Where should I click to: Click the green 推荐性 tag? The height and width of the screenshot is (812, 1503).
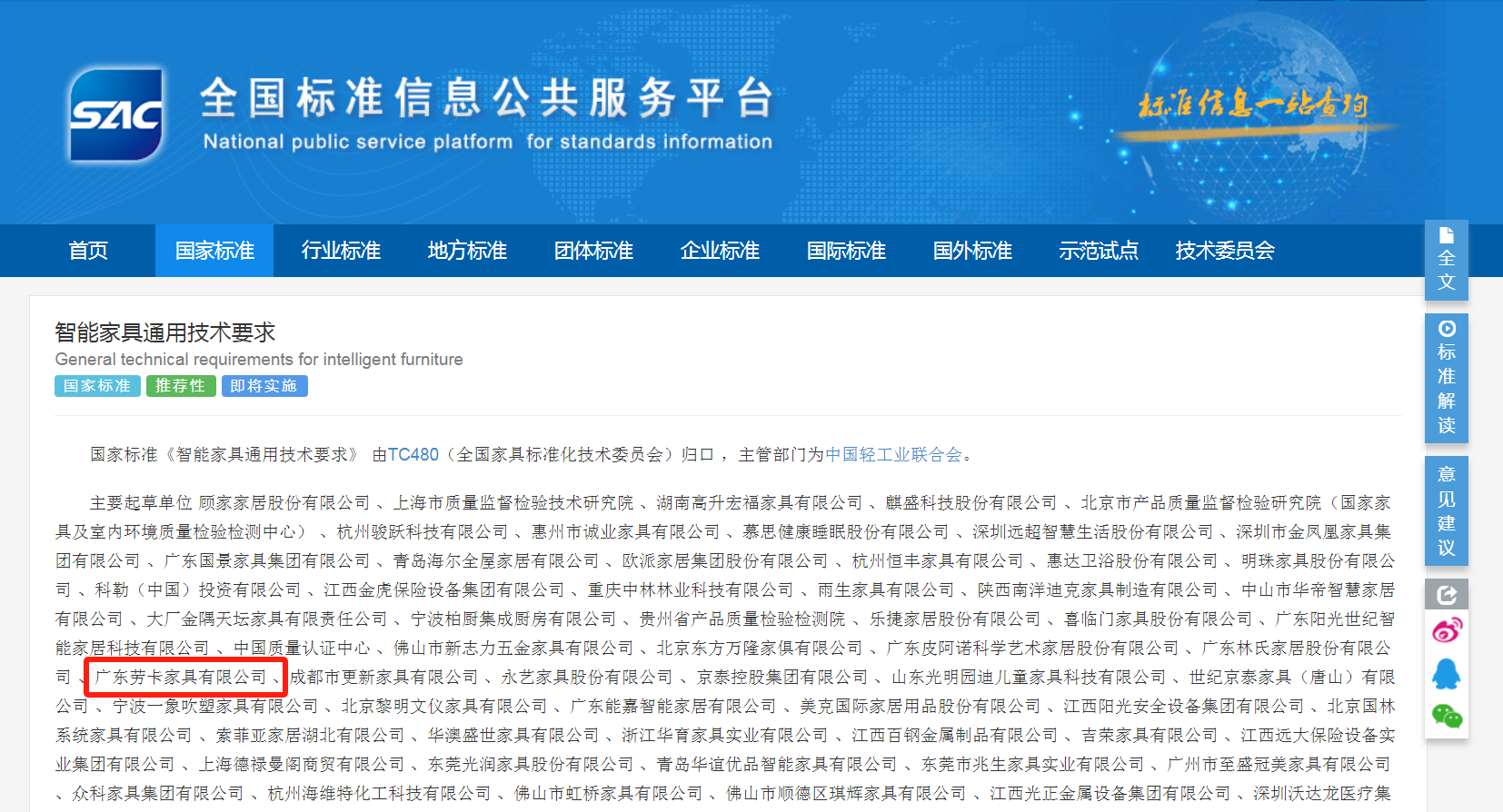pos(181,386)
